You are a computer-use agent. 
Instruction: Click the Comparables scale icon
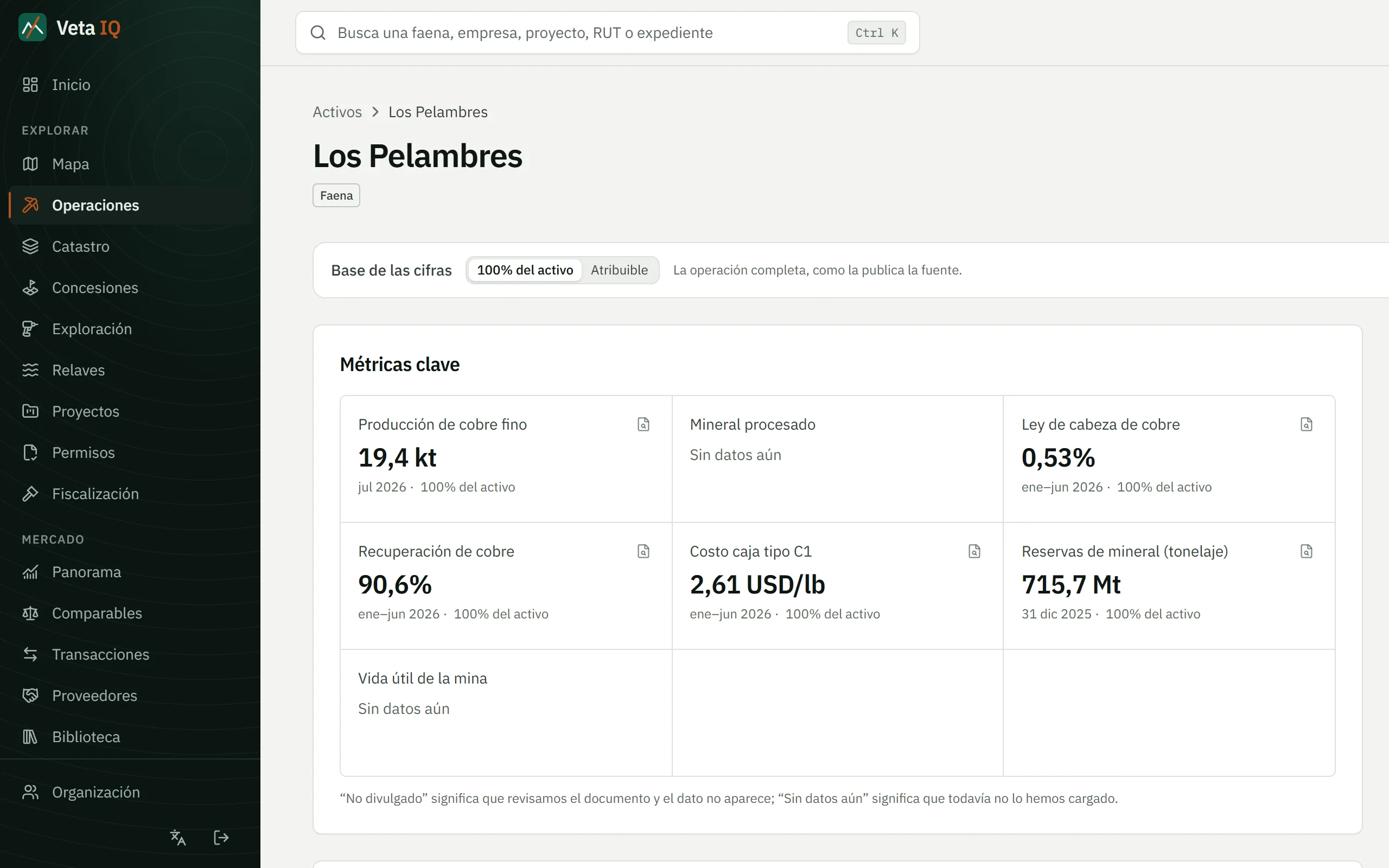pos(30,613)
